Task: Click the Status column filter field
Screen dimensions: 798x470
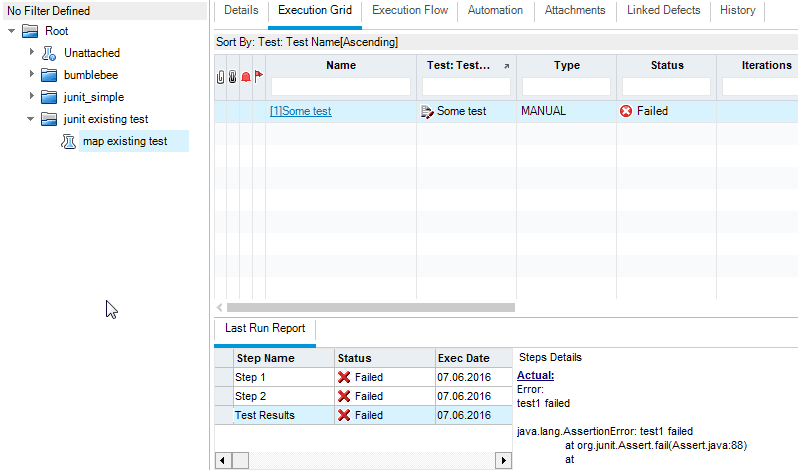Action: pyautogui.click(x=666, y=87)
